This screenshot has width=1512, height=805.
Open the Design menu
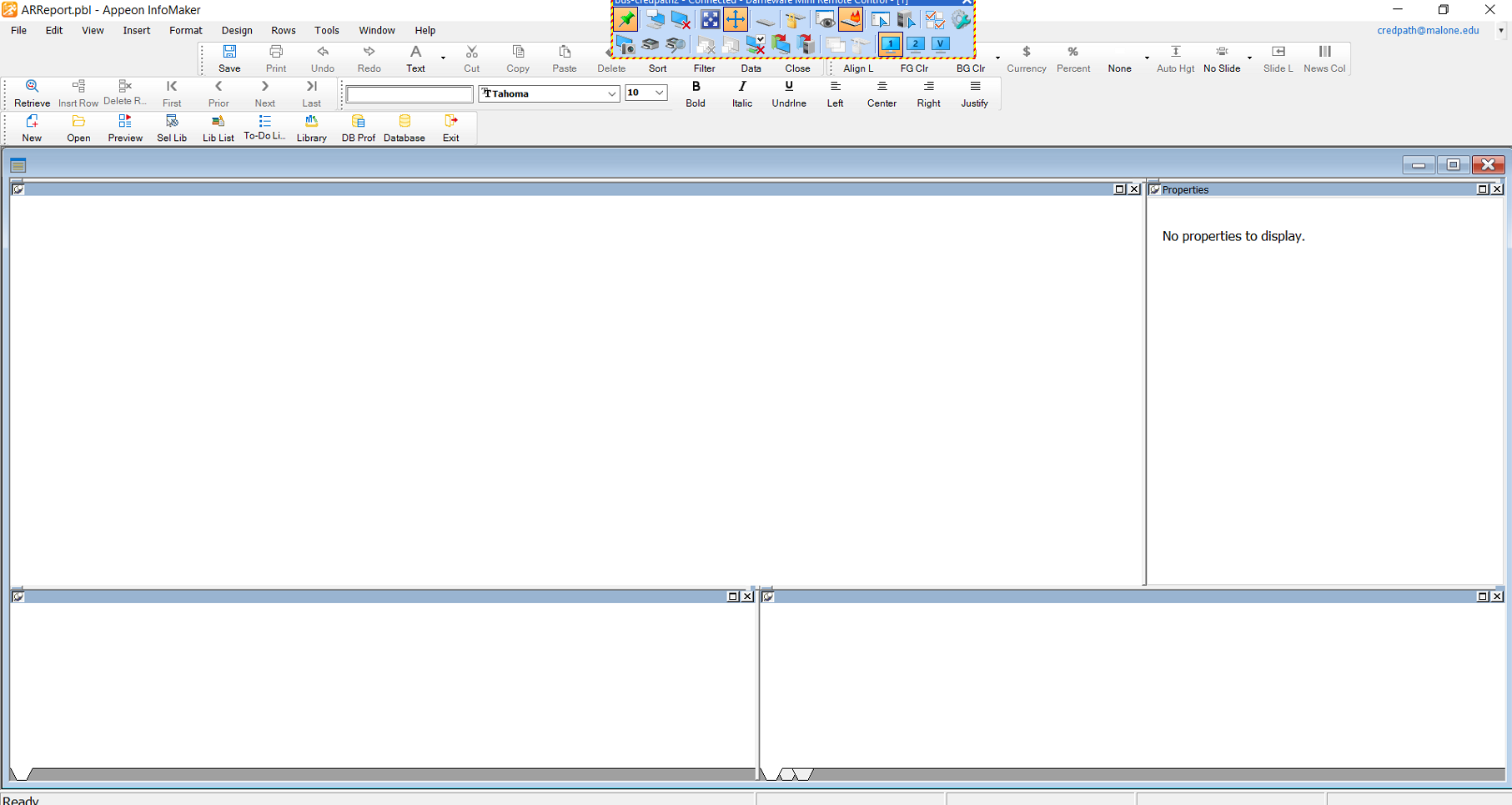click(237, 31)
